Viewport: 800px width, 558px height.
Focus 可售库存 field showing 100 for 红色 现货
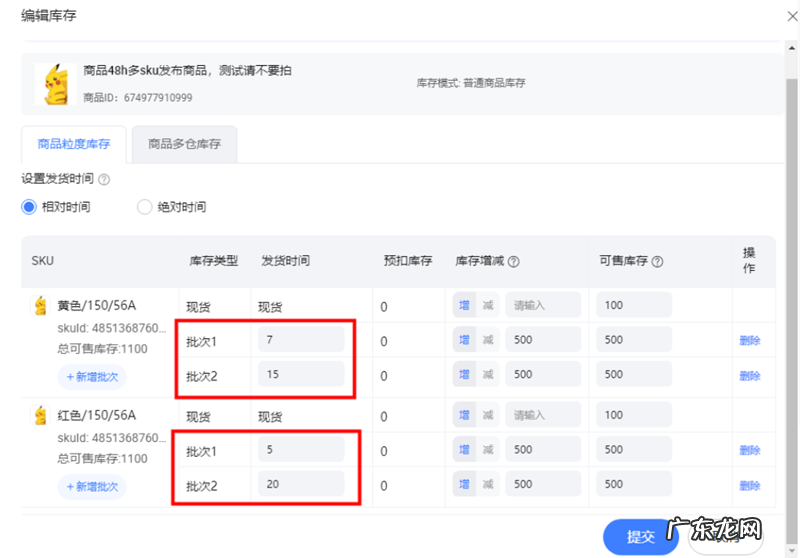634,415
